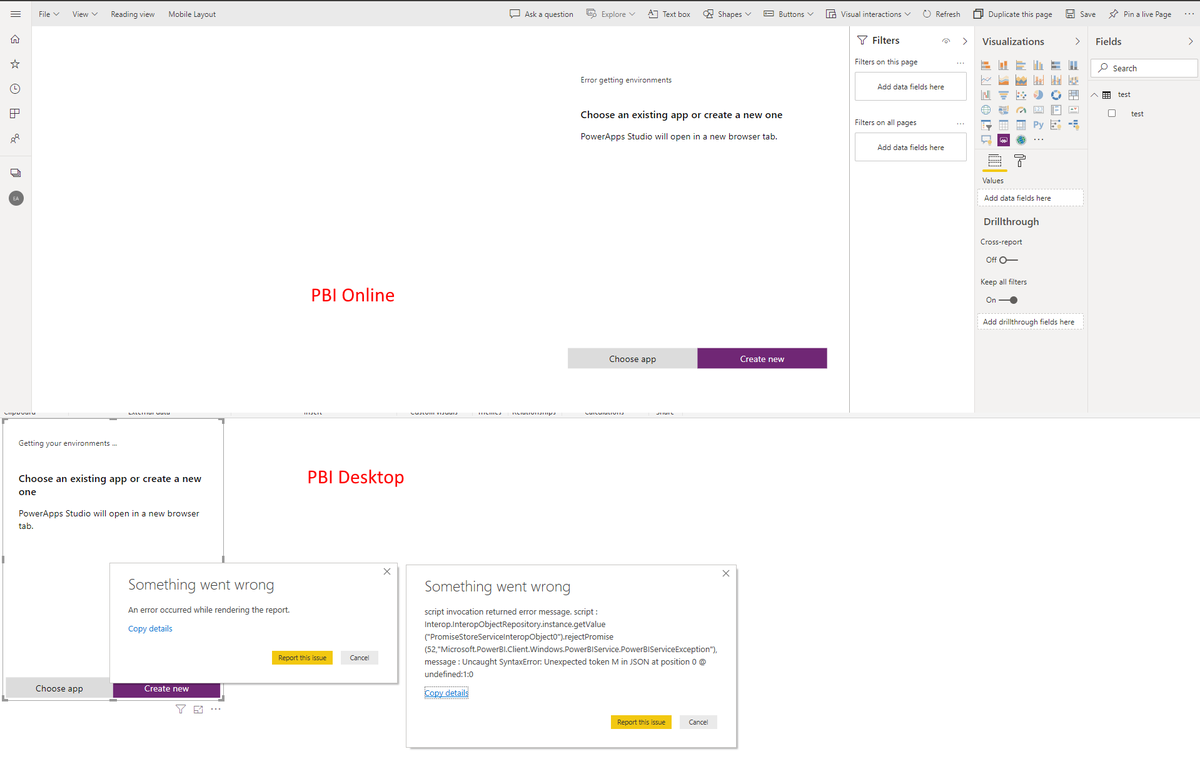The image size is (1200, 779).
Task: Open the Fields tab in Visualizations pane
Action: [x=995, y=161]
